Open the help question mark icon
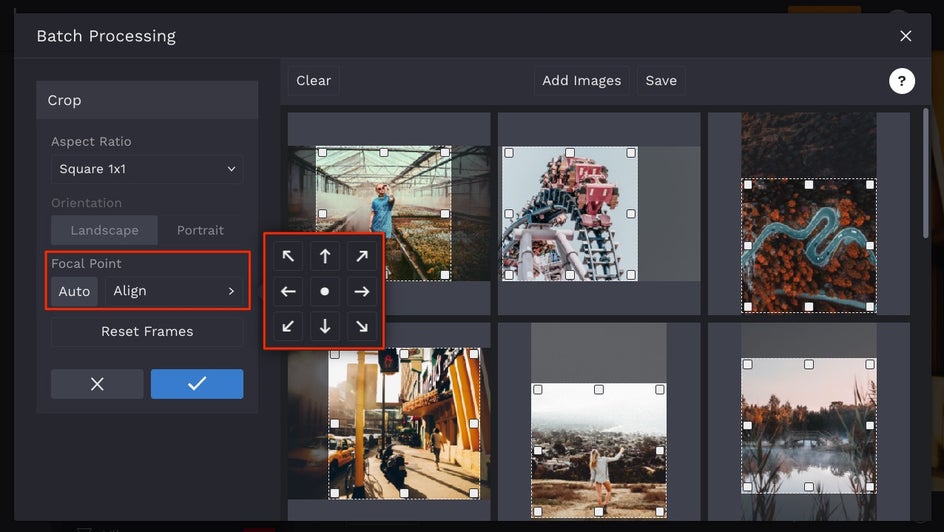Screen dimensions: 944x532 [901, 81]
